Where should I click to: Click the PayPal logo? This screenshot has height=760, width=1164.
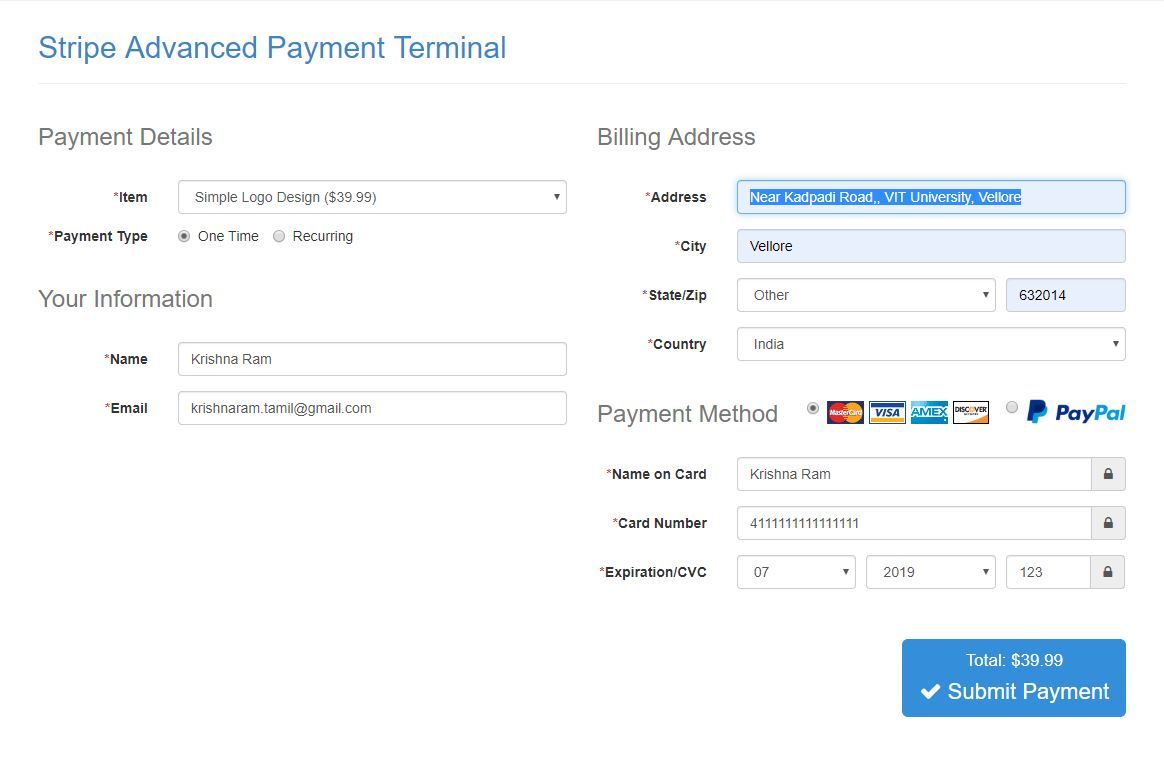(x=1076, y=412)
